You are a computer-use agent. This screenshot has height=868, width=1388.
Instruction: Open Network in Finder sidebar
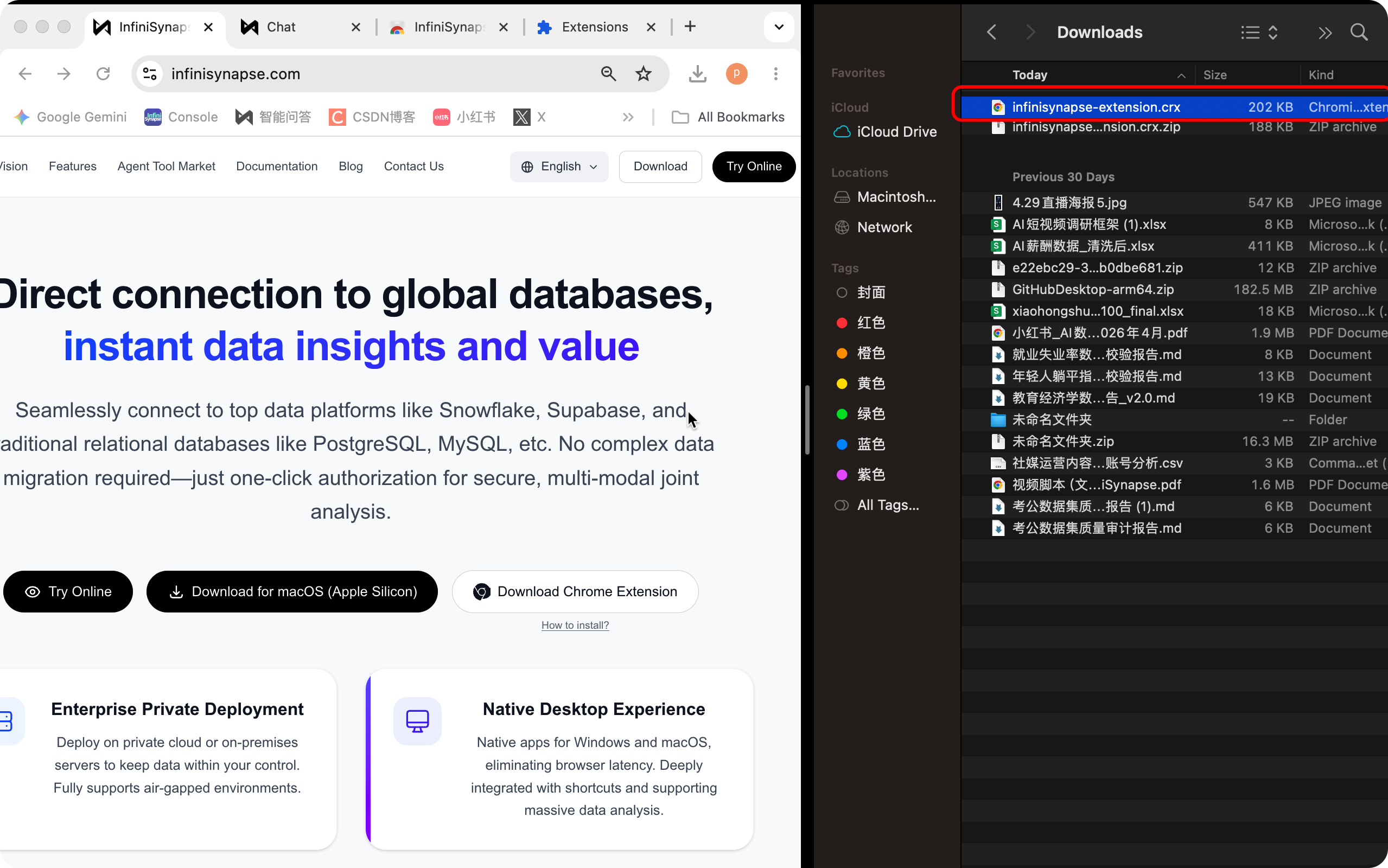click(873, 227)
